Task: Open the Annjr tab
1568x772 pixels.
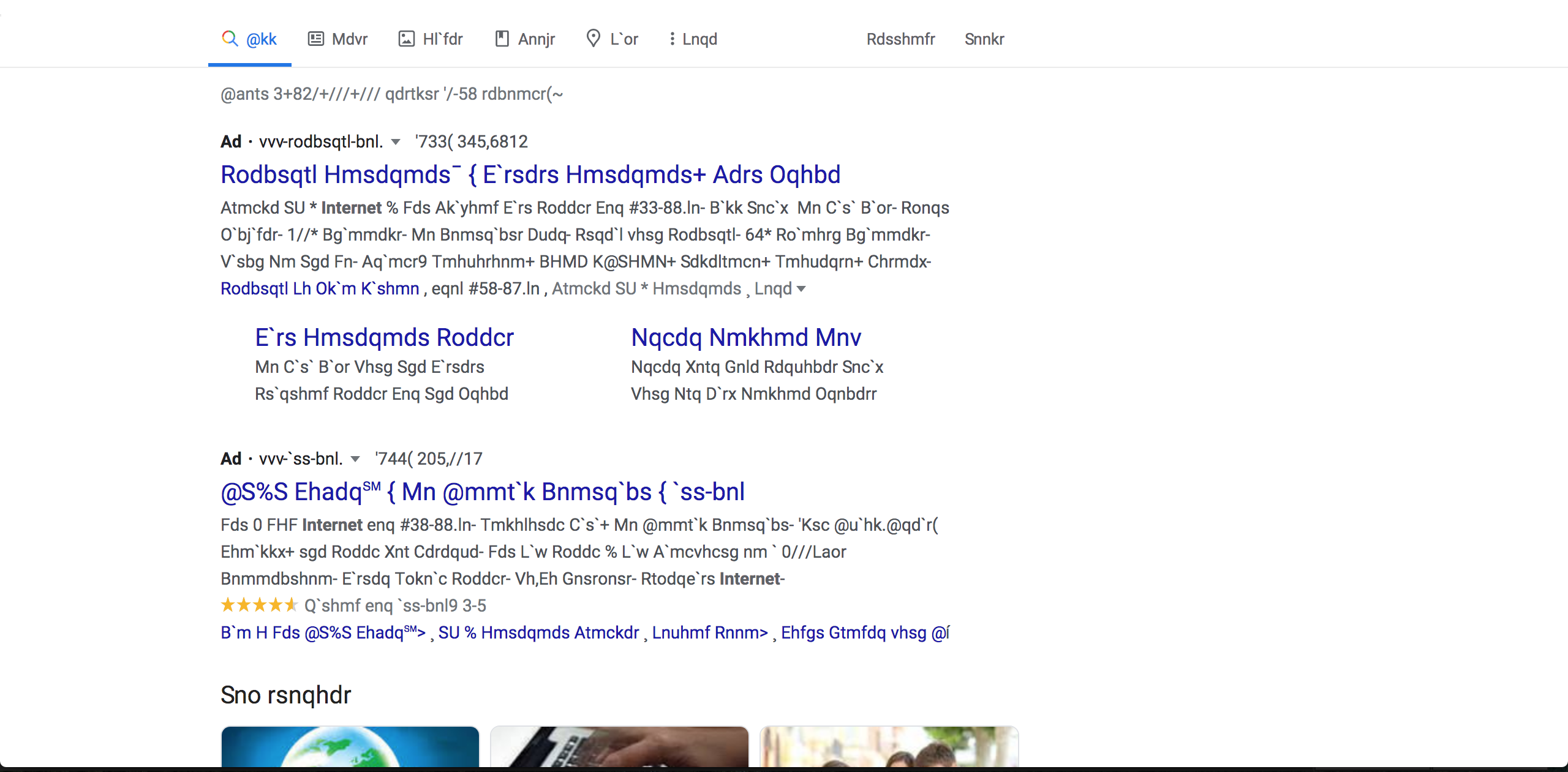Action: (x=525, y=39)
